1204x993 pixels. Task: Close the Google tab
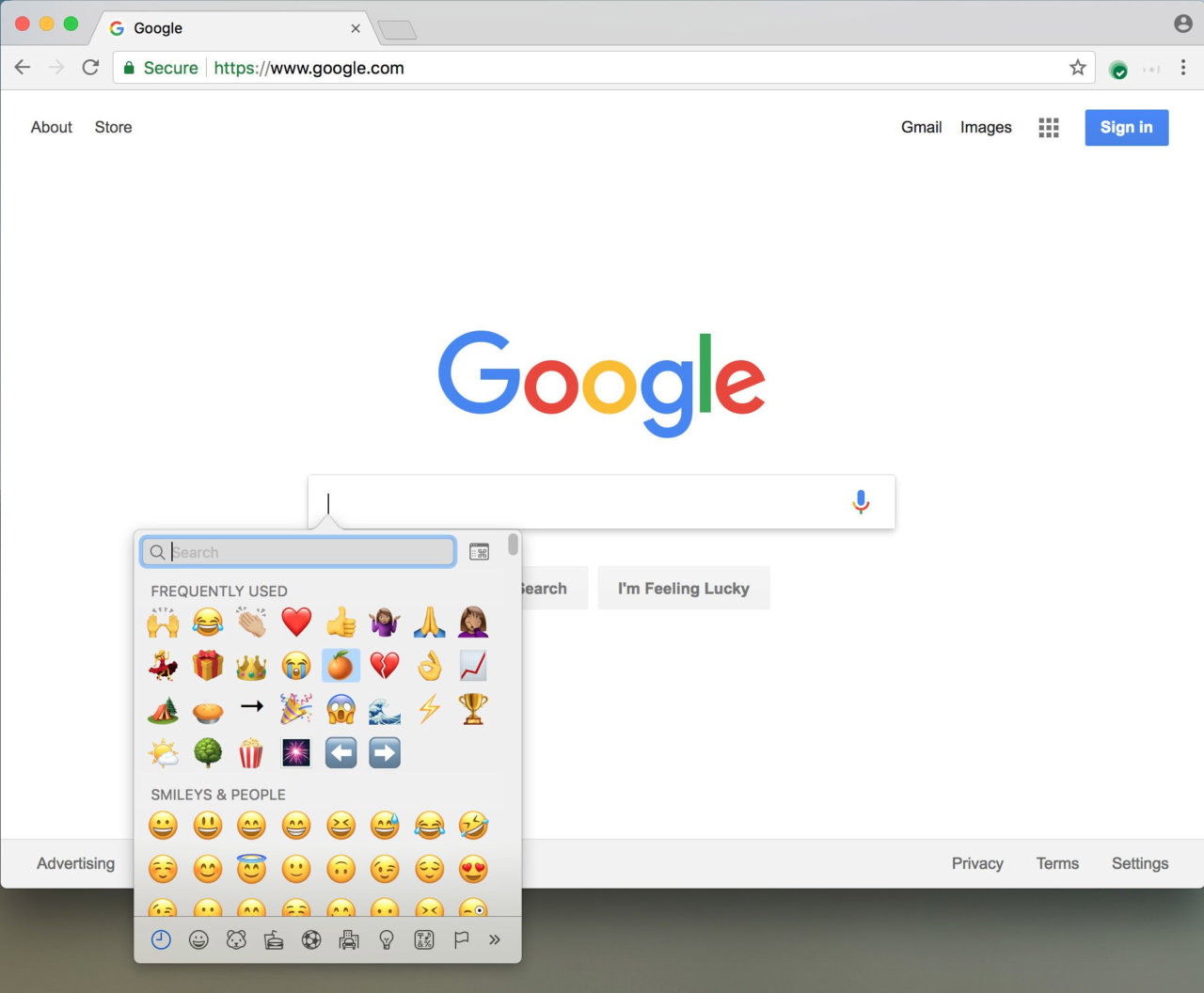[356, 28]
